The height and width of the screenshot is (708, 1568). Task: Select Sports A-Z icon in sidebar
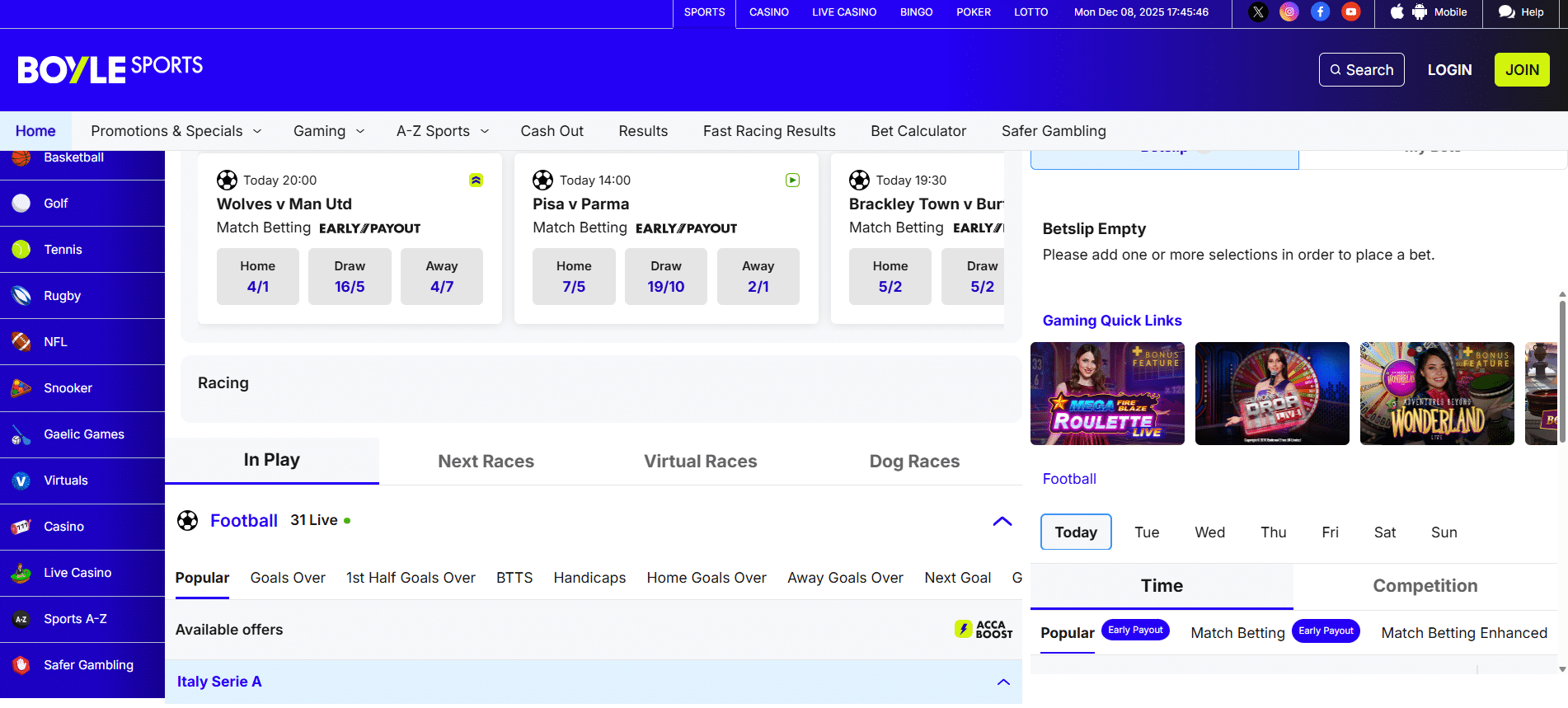pos(21,619)
